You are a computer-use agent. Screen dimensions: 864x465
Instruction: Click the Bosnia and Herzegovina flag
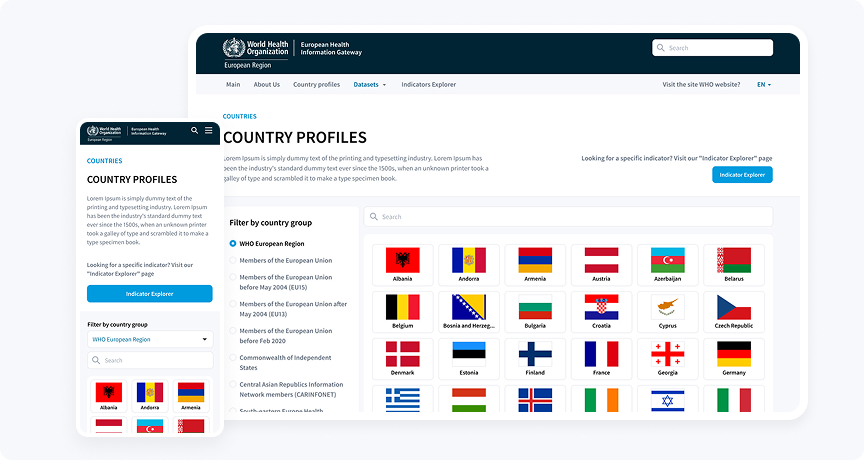point(468,312)
